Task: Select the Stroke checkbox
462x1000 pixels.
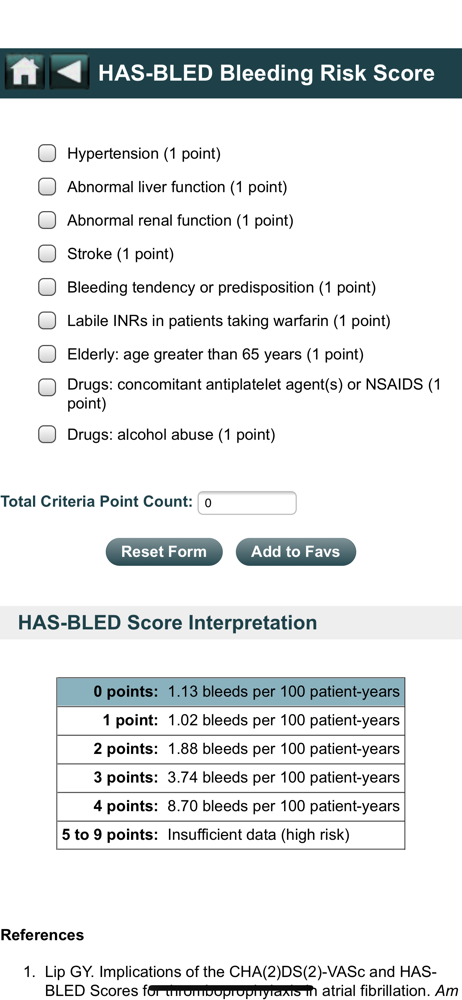Action: 47,254
